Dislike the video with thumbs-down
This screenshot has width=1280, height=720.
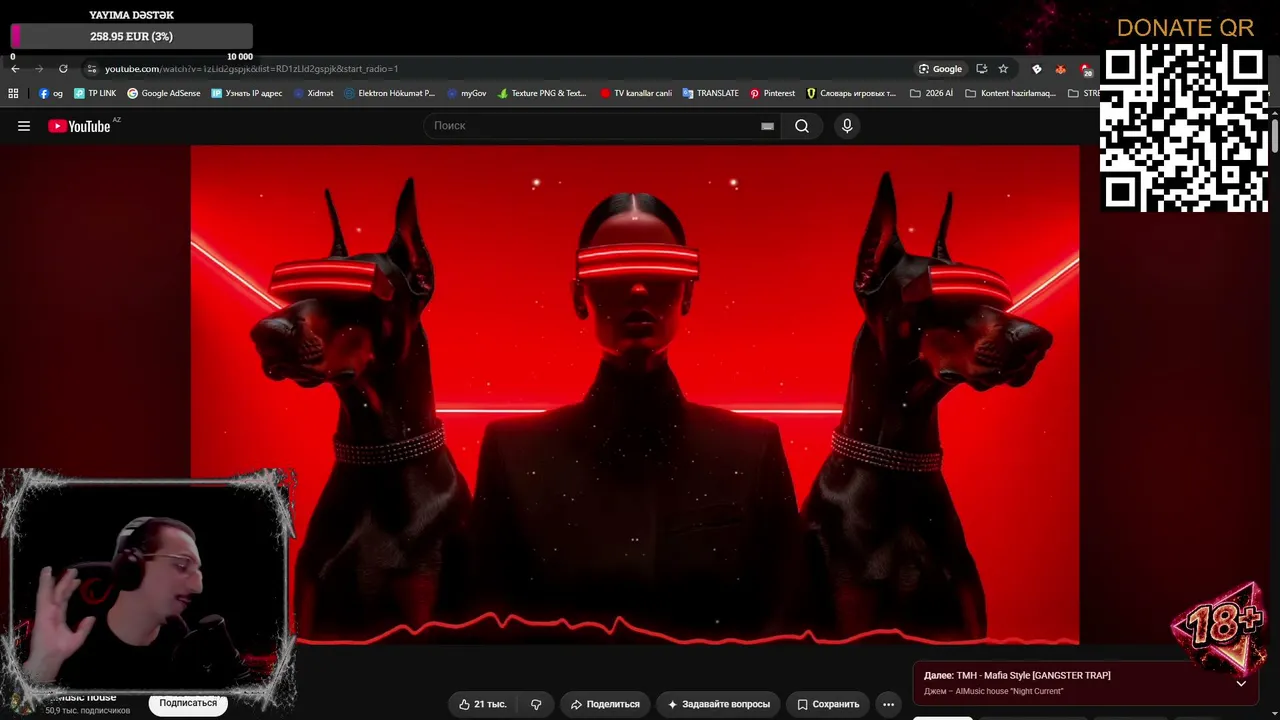coord(536,704)
